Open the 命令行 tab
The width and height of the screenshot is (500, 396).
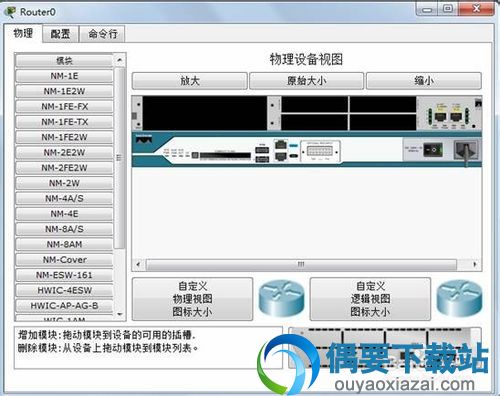[102, 34]
